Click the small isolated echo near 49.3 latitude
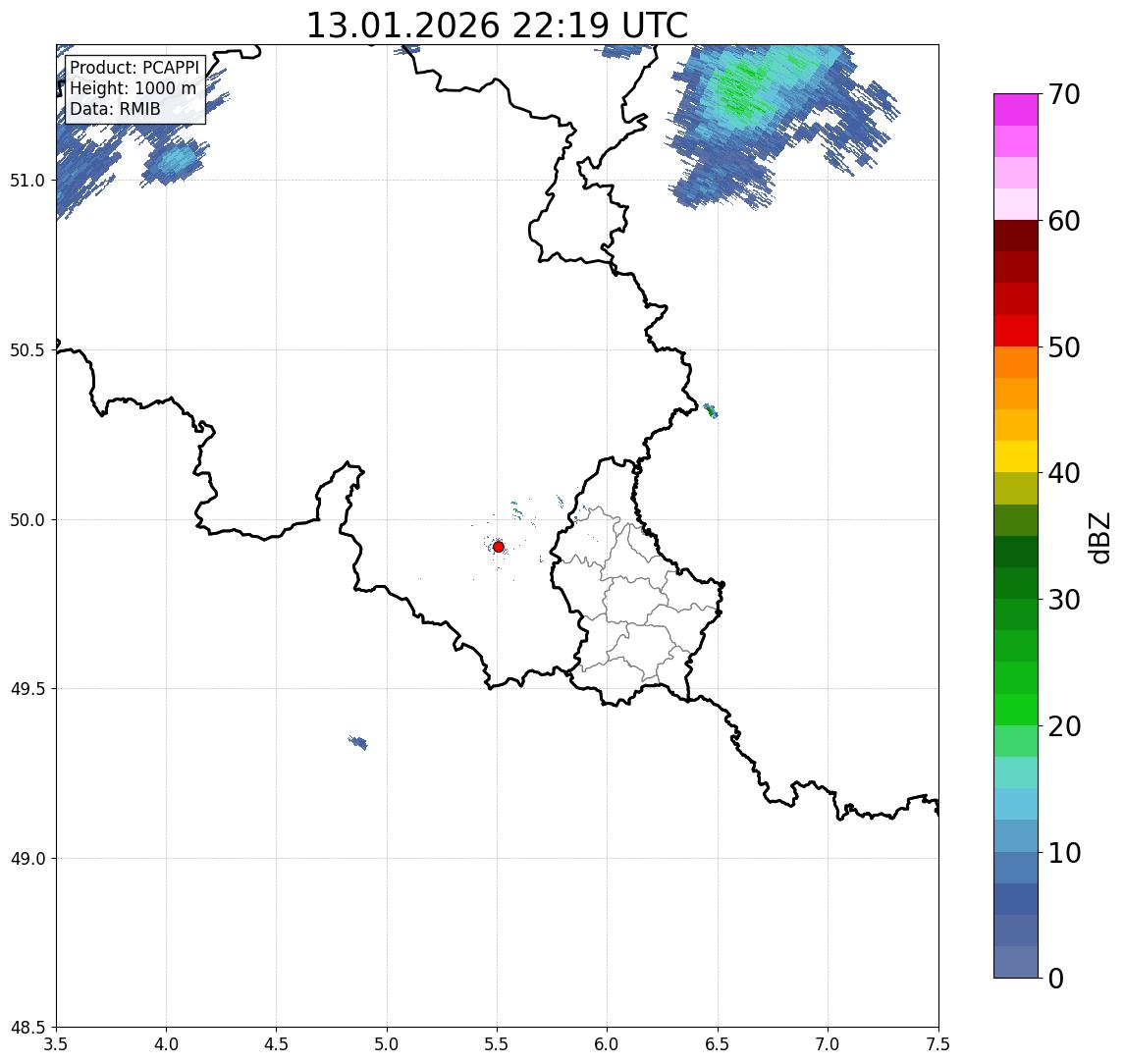Image resolution: width=1124 pixels, height=1064 pixels. [358, 742]
